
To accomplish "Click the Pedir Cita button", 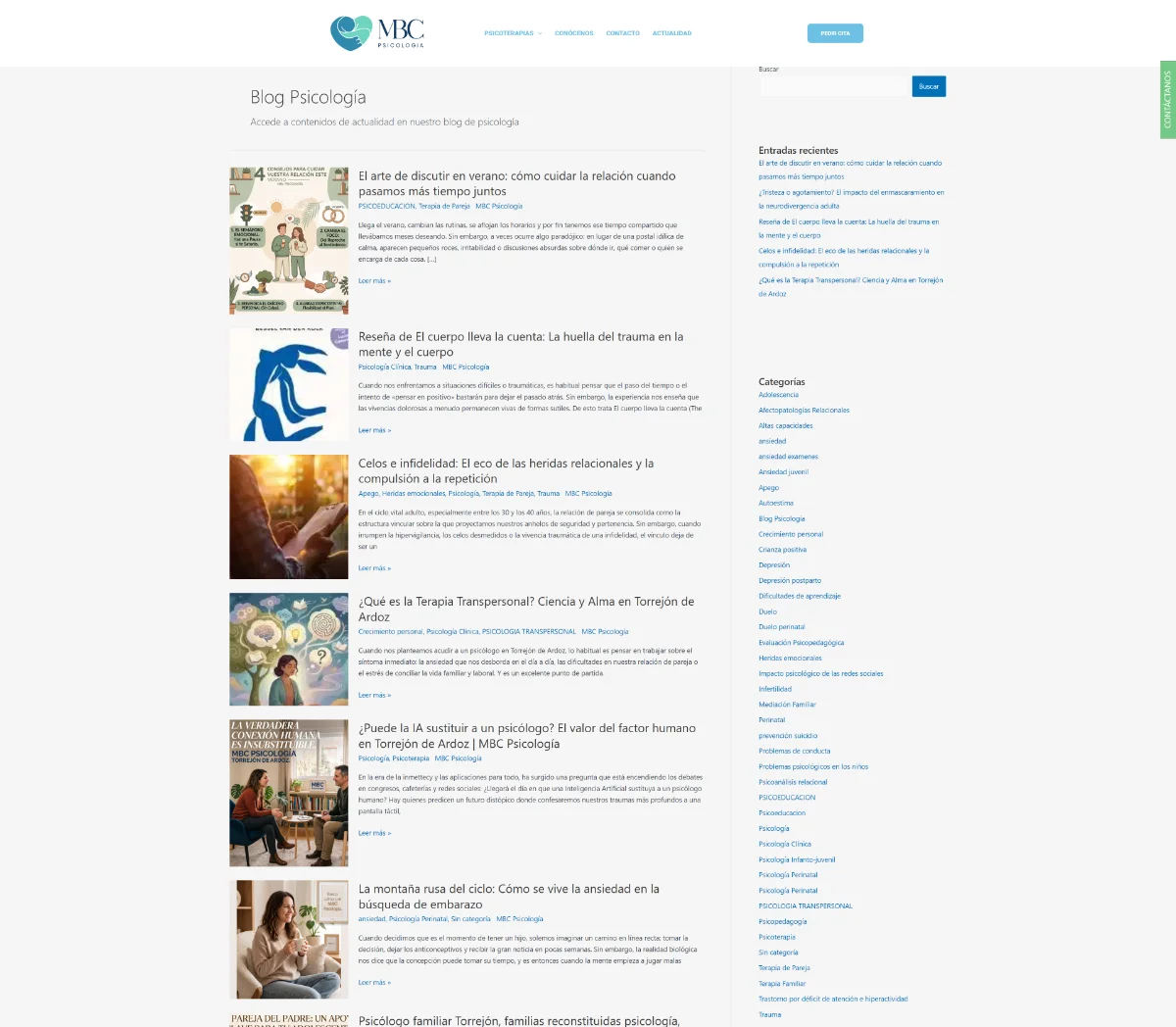I will [835, 33].
